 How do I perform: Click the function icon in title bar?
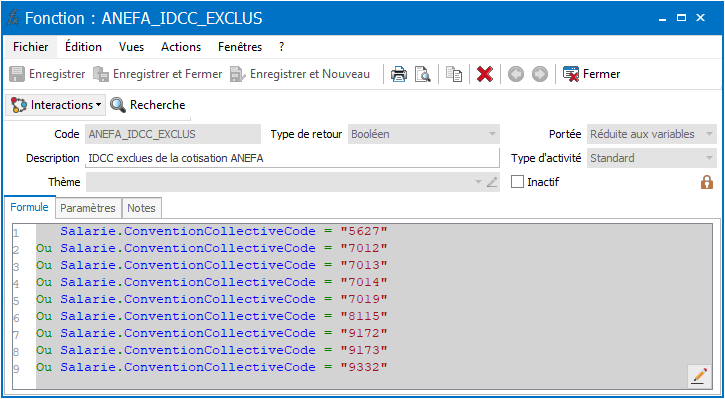tap(13, 18)
